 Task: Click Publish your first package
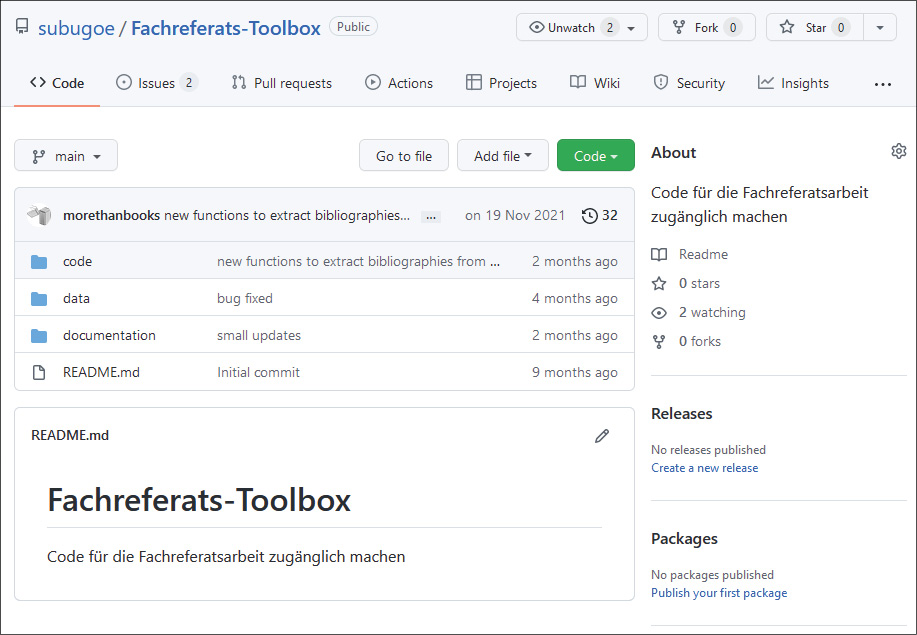[x=719, y=593]
